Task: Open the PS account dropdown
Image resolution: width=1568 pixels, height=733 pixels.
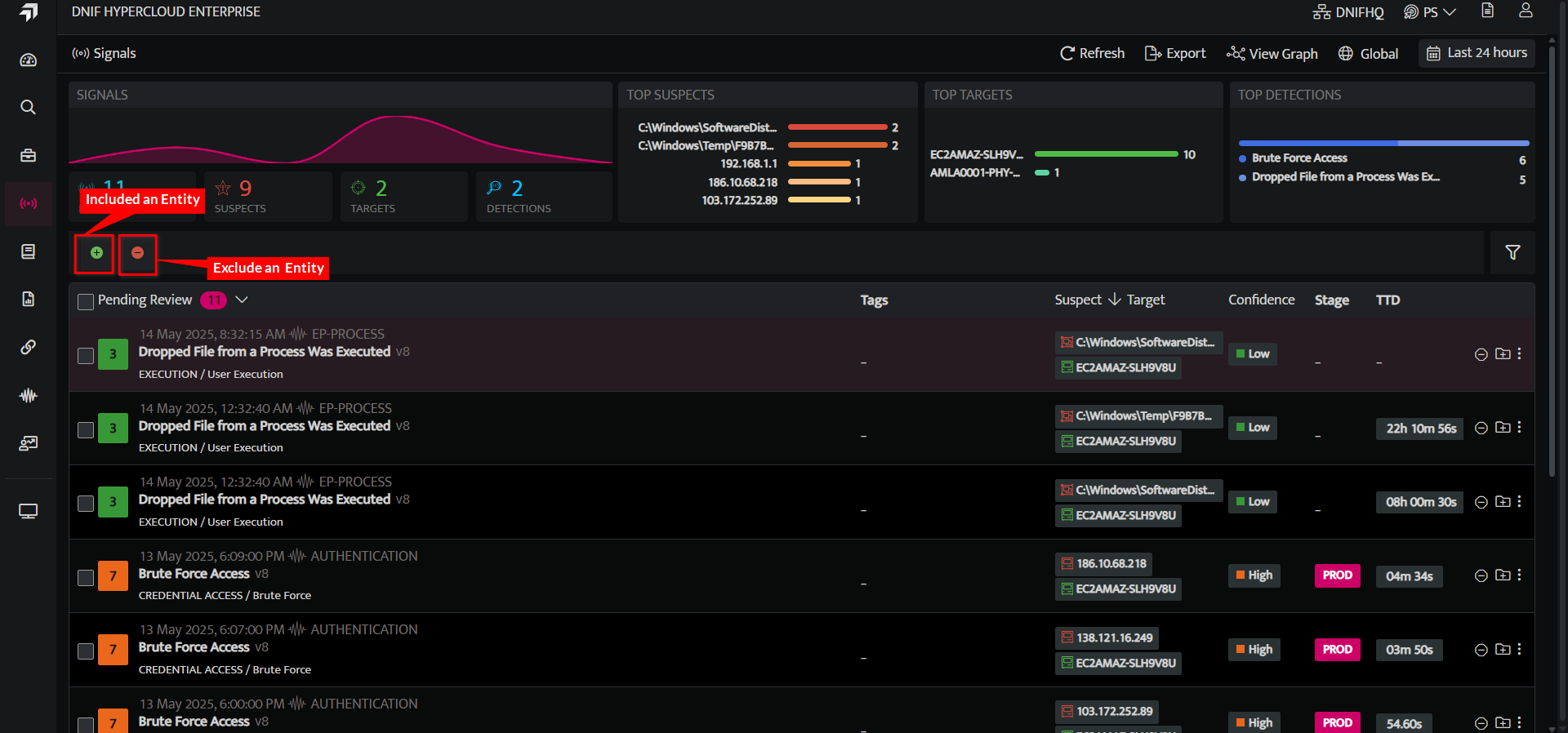Action: 1430,12
